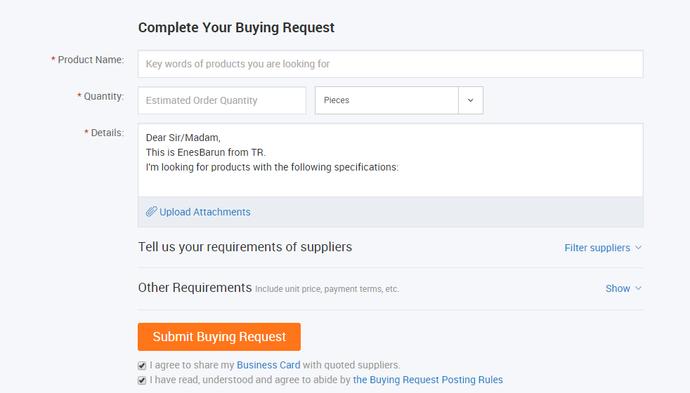Click 'Tell us your requirements of suppliers' text
The image size is (690, 393).
tap(245, 247)
